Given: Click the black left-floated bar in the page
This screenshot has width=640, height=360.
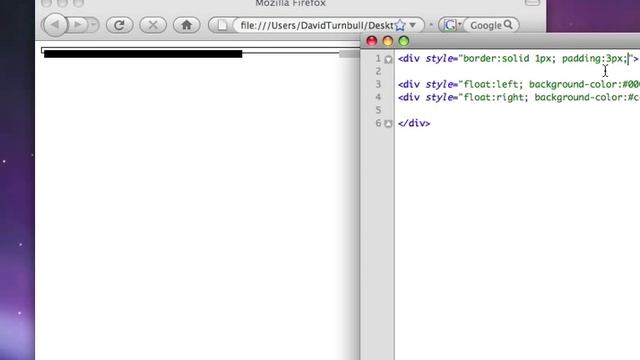Looking at the screenshot, I should [x=143, y=54].
